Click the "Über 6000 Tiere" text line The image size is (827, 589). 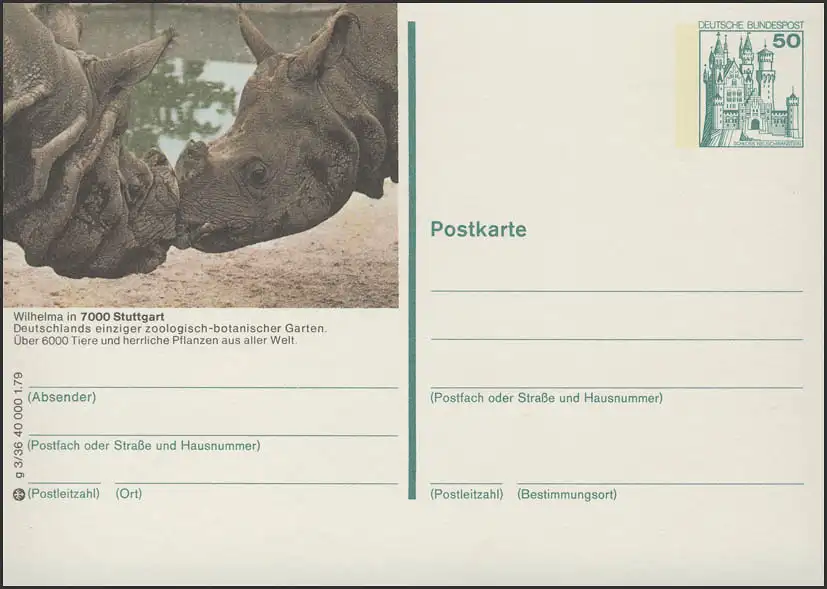[x=155, y=340]
